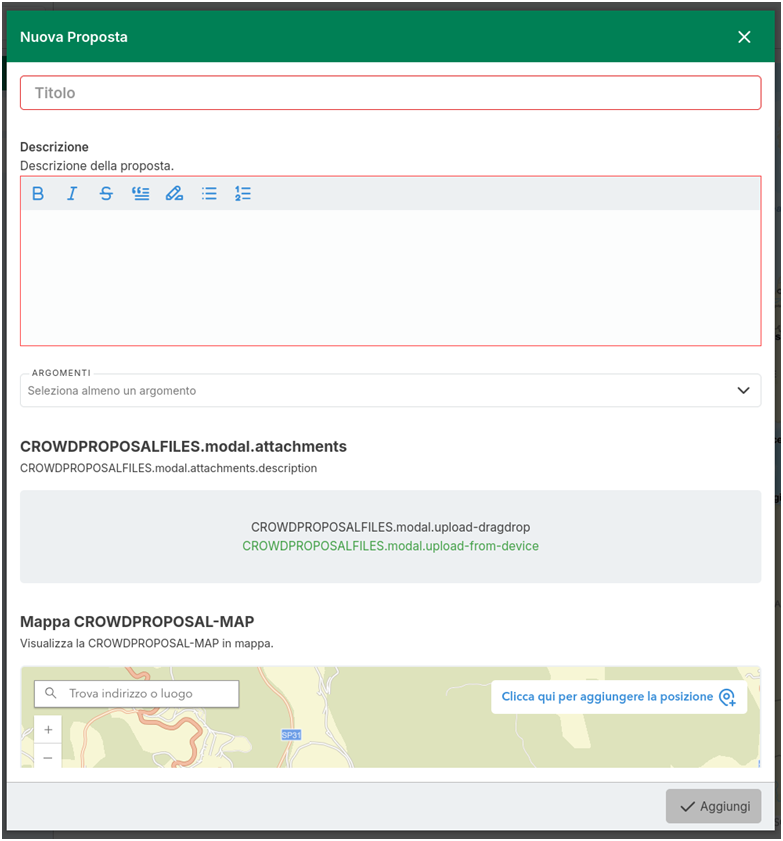Apply strikethrough text formatting
783x841 pixels.
(106, 194)
